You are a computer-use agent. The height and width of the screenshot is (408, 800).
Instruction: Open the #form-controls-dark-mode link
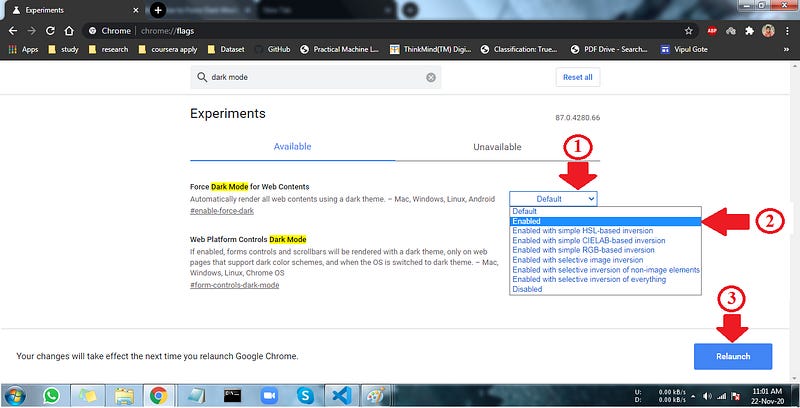(x=235, y=285)
